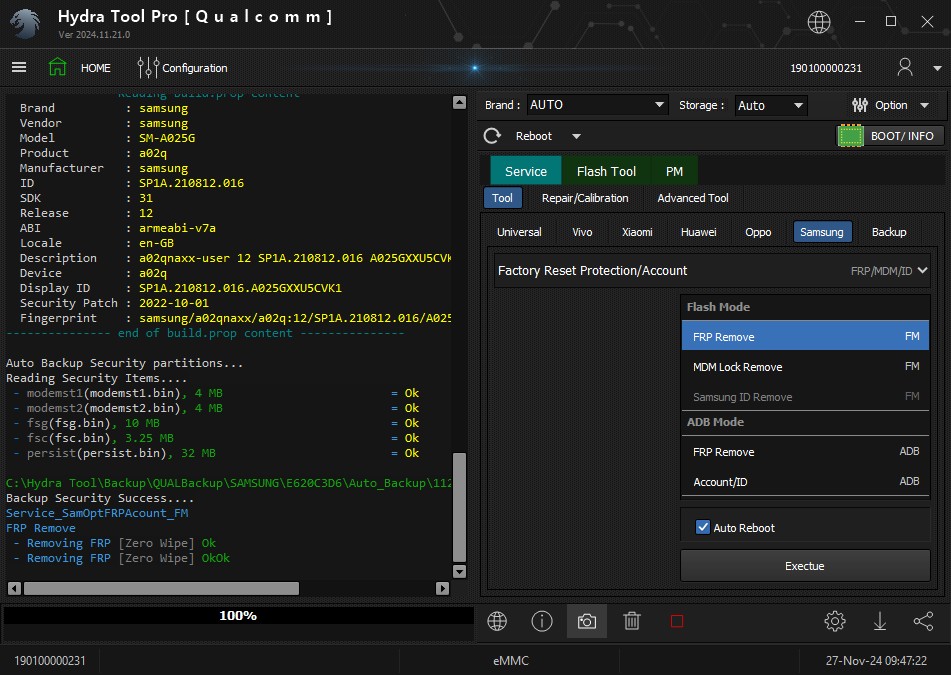Image resolution: width=951 pixels, height=675 pixels.
Task: Open the Xiaomi brand tab
Action: point(637,232)
